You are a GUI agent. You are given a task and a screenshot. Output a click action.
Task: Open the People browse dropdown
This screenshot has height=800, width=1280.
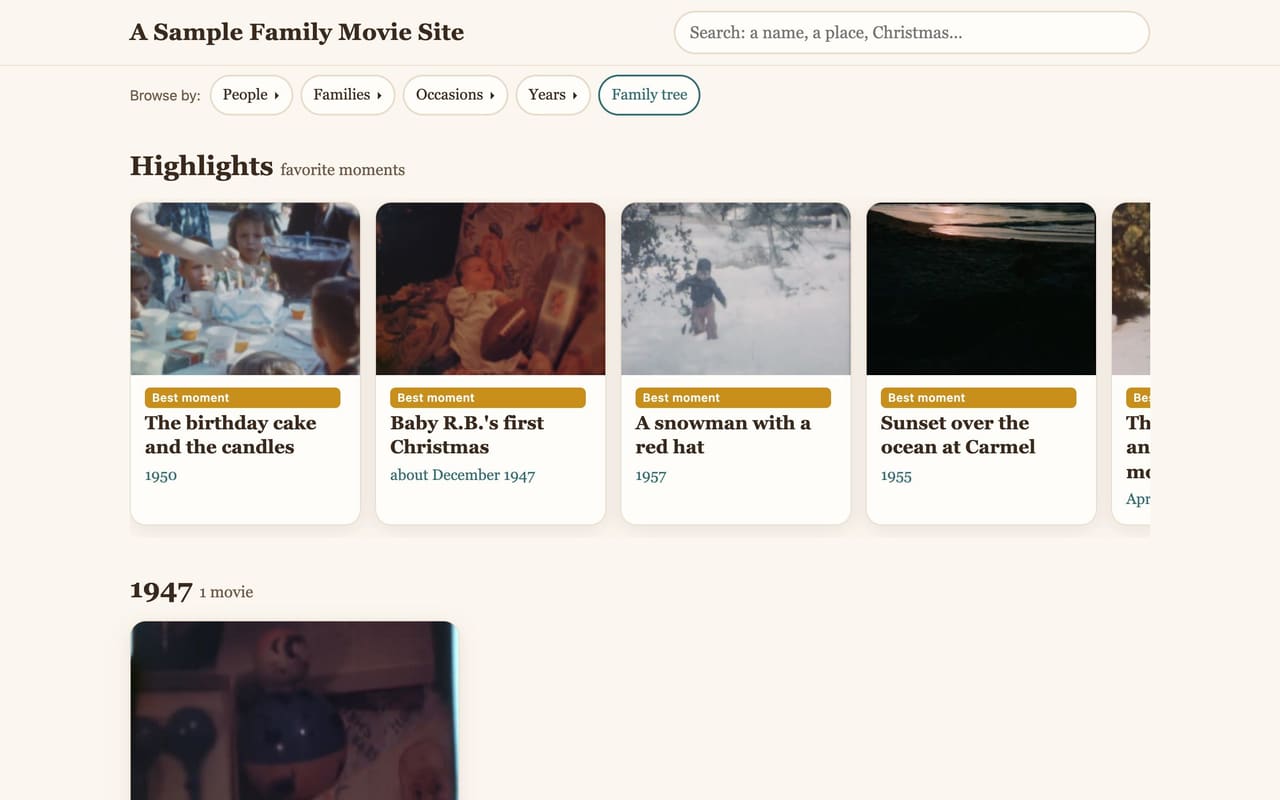click(x=251, y=95)
